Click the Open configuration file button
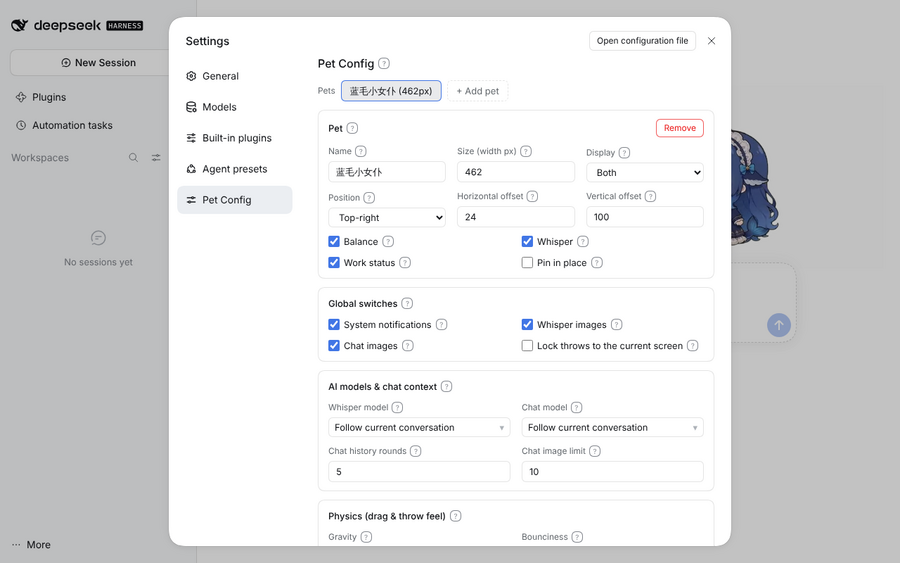This screenshot has width=900, height=563. coord(642,41)
